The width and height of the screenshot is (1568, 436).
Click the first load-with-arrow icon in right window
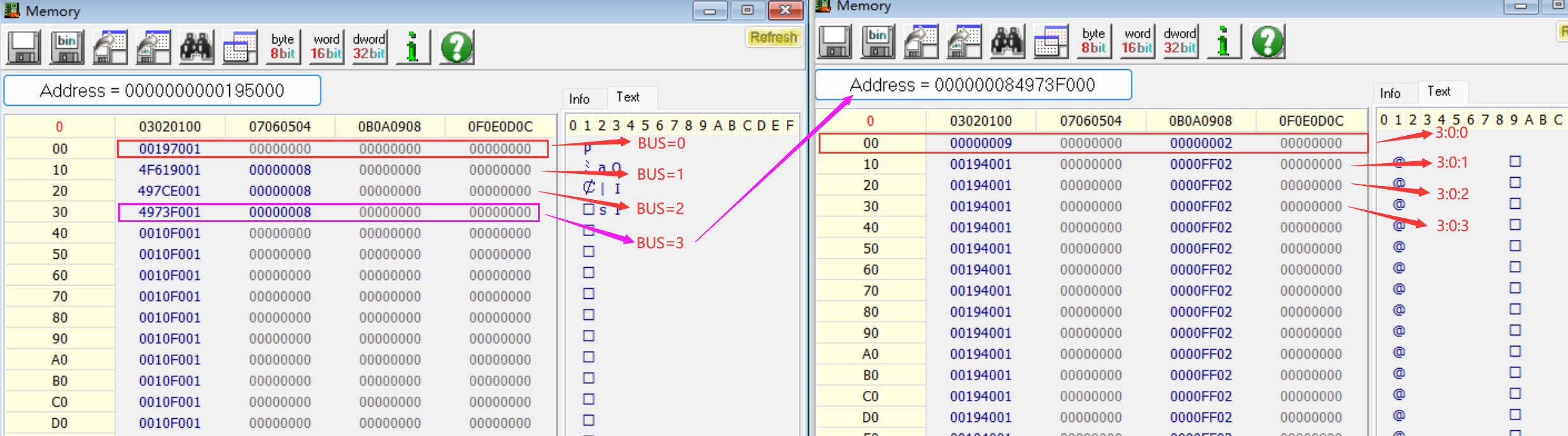pyautogui.click(x=921, y=41)
